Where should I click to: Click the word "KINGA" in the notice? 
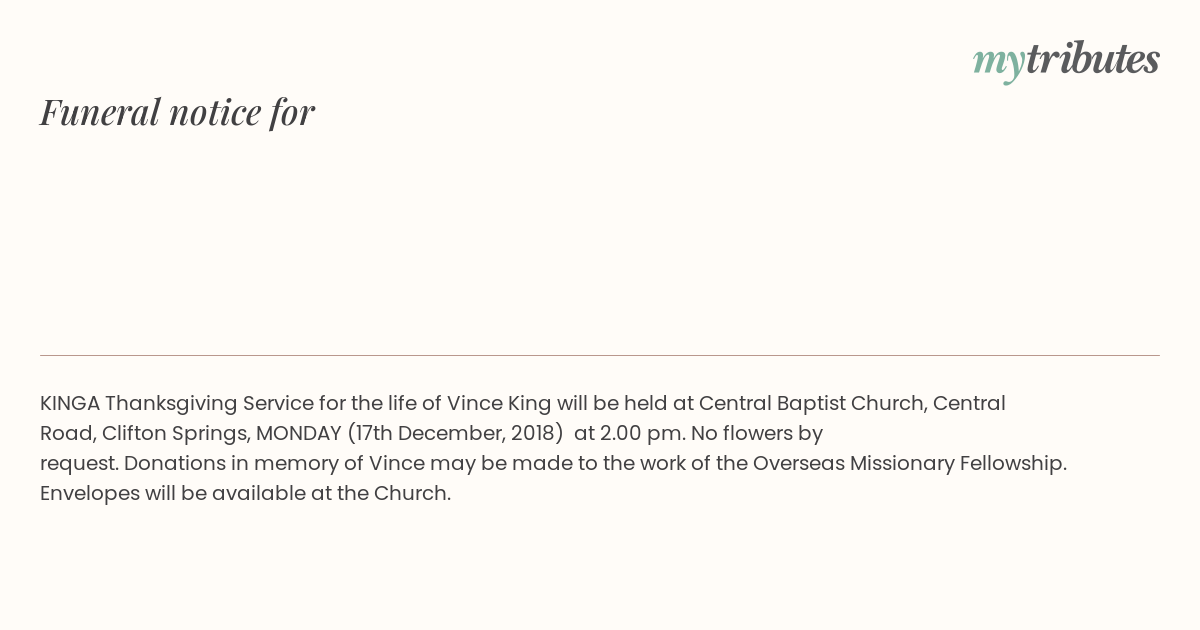70,403
